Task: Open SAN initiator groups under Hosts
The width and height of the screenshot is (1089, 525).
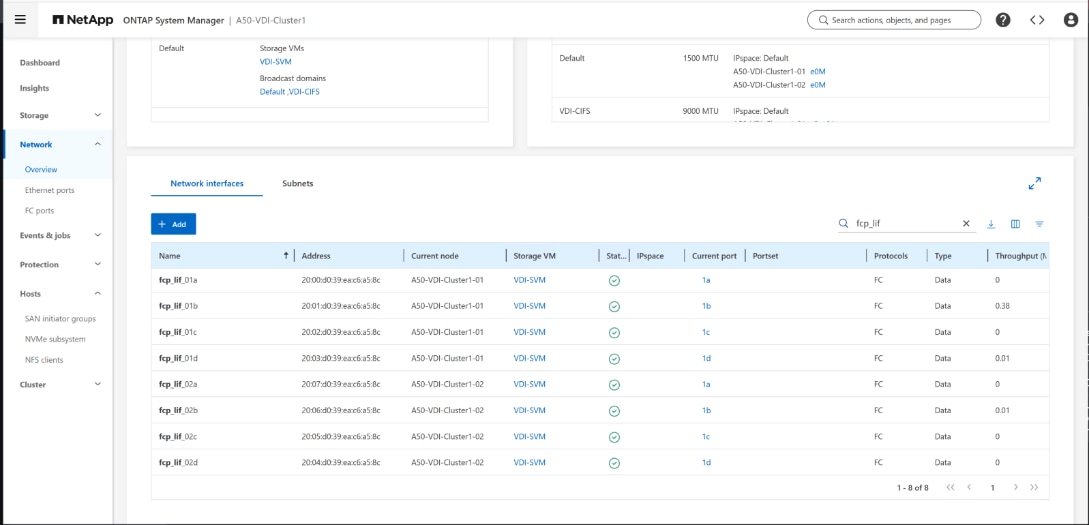Action: pyautogui.click(x=60, y=319)
